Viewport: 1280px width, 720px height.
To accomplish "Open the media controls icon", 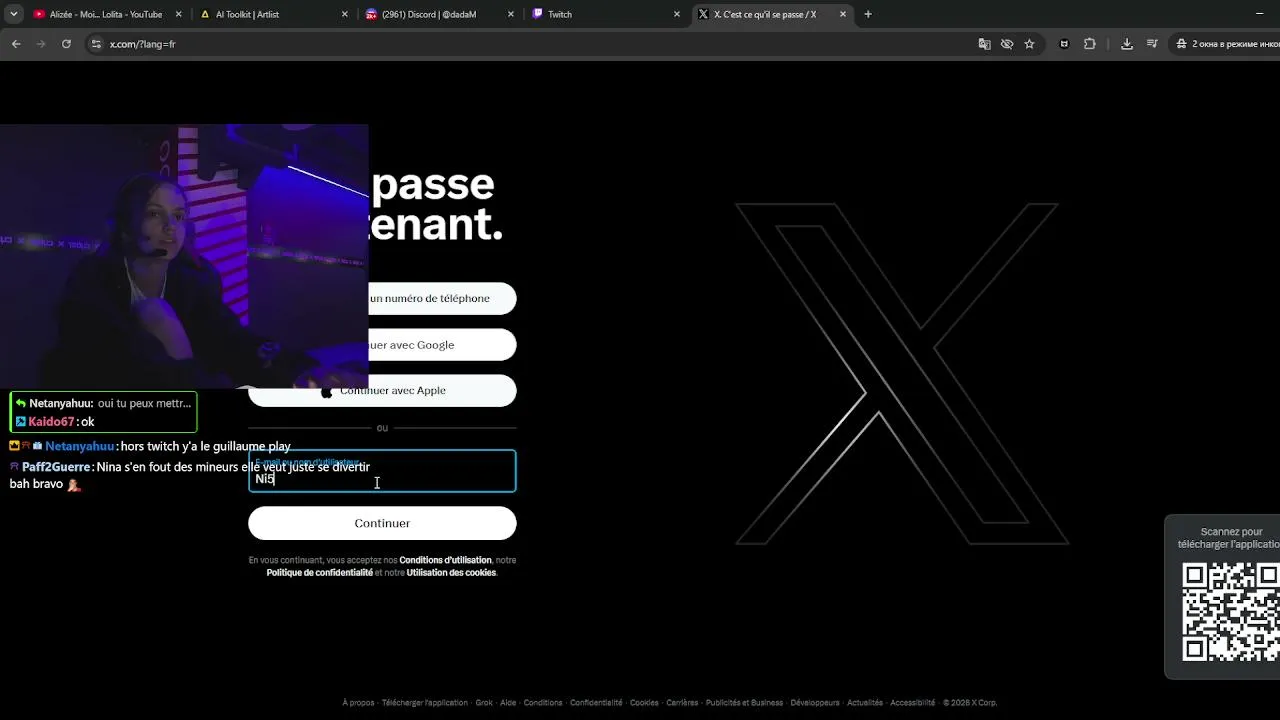I will click(x=1152, y=44).
